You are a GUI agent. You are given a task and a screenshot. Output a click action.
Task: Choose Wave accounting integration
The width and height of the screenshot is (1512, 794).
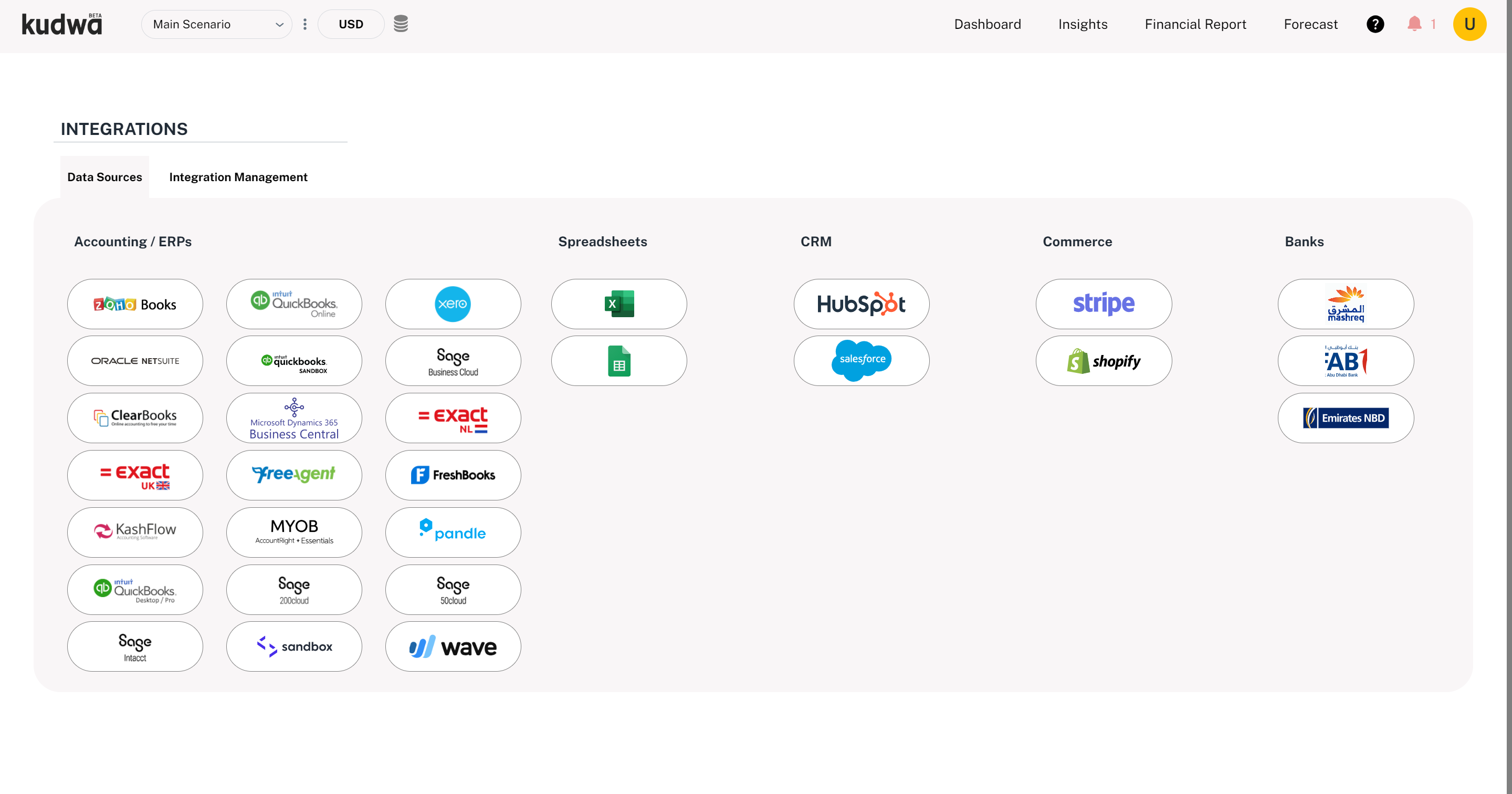pos(453,646)
